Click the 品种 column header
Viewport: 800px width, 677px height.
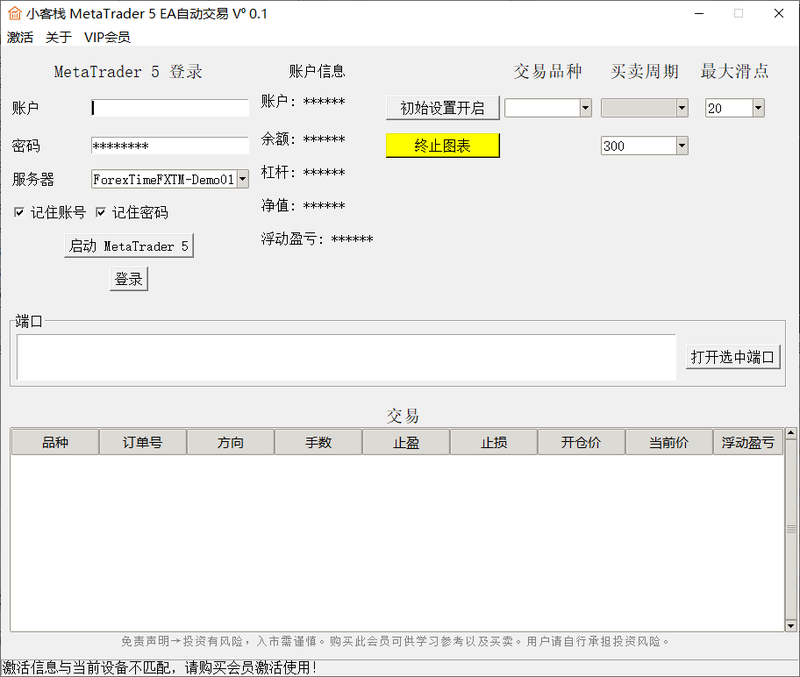pyautogui.click(x=55, y=442)
